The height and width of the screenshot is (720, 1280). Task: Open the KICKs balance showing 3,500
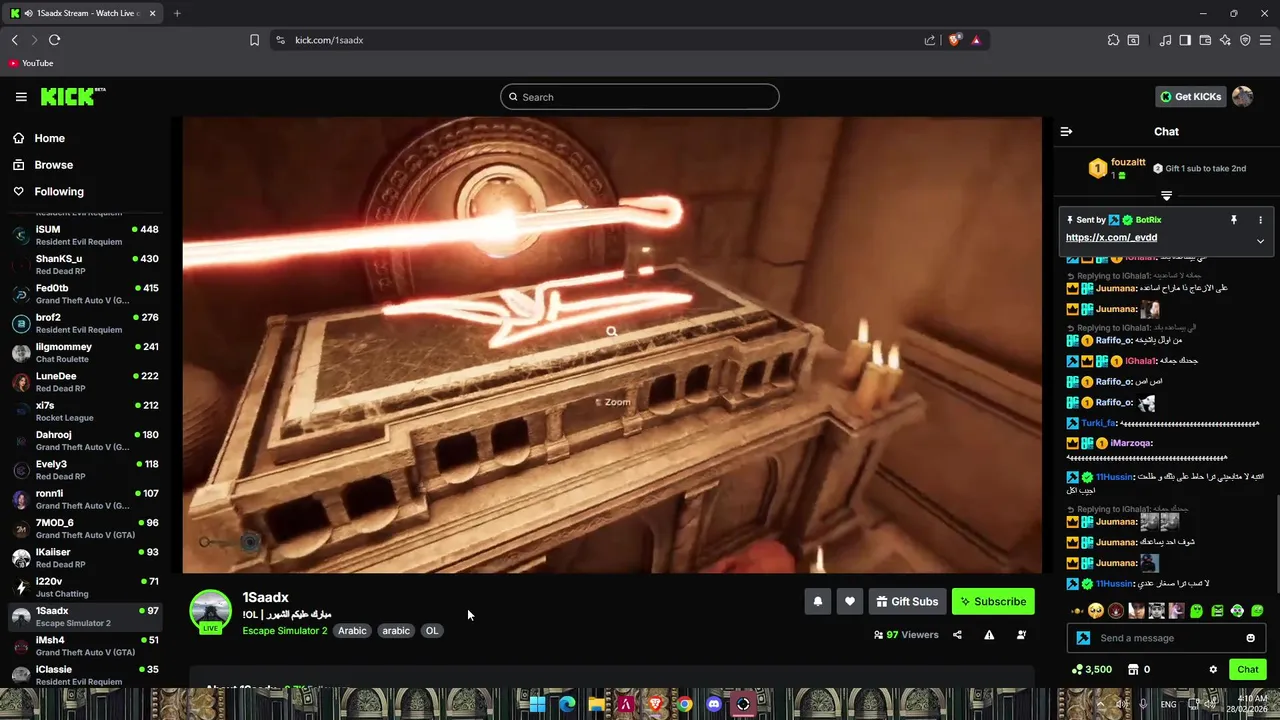[1091, 670]
